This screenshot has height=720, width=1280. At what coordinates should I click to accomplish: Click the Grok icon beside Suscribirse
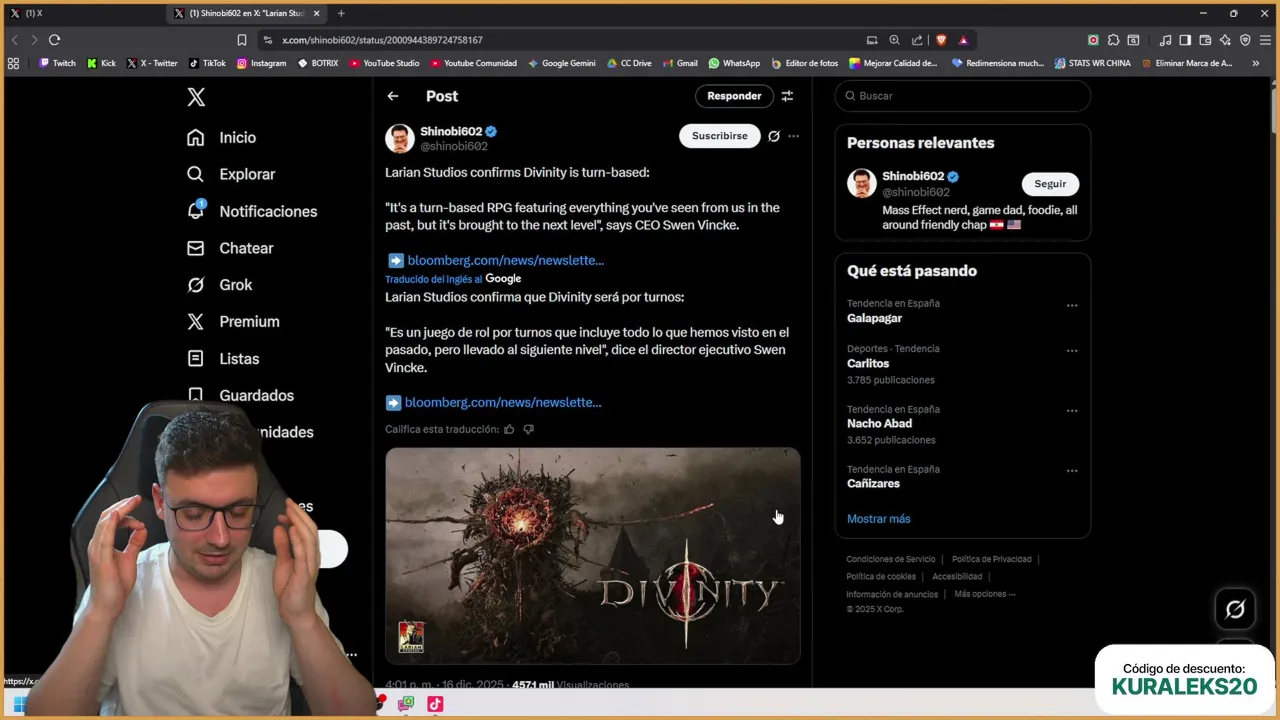[773, 136]
